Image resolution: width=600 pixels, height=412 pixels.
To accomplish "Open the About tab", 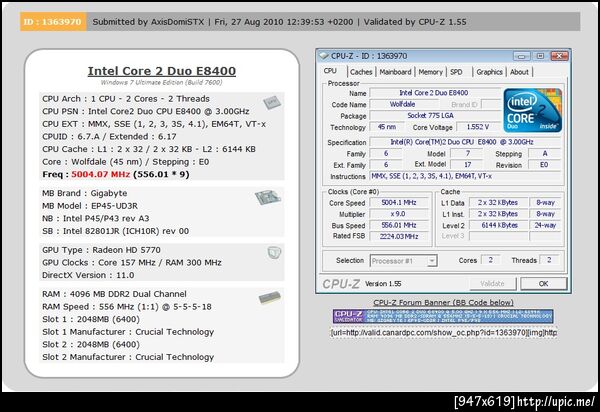I will pyautogui.click(x=519, y=72).
